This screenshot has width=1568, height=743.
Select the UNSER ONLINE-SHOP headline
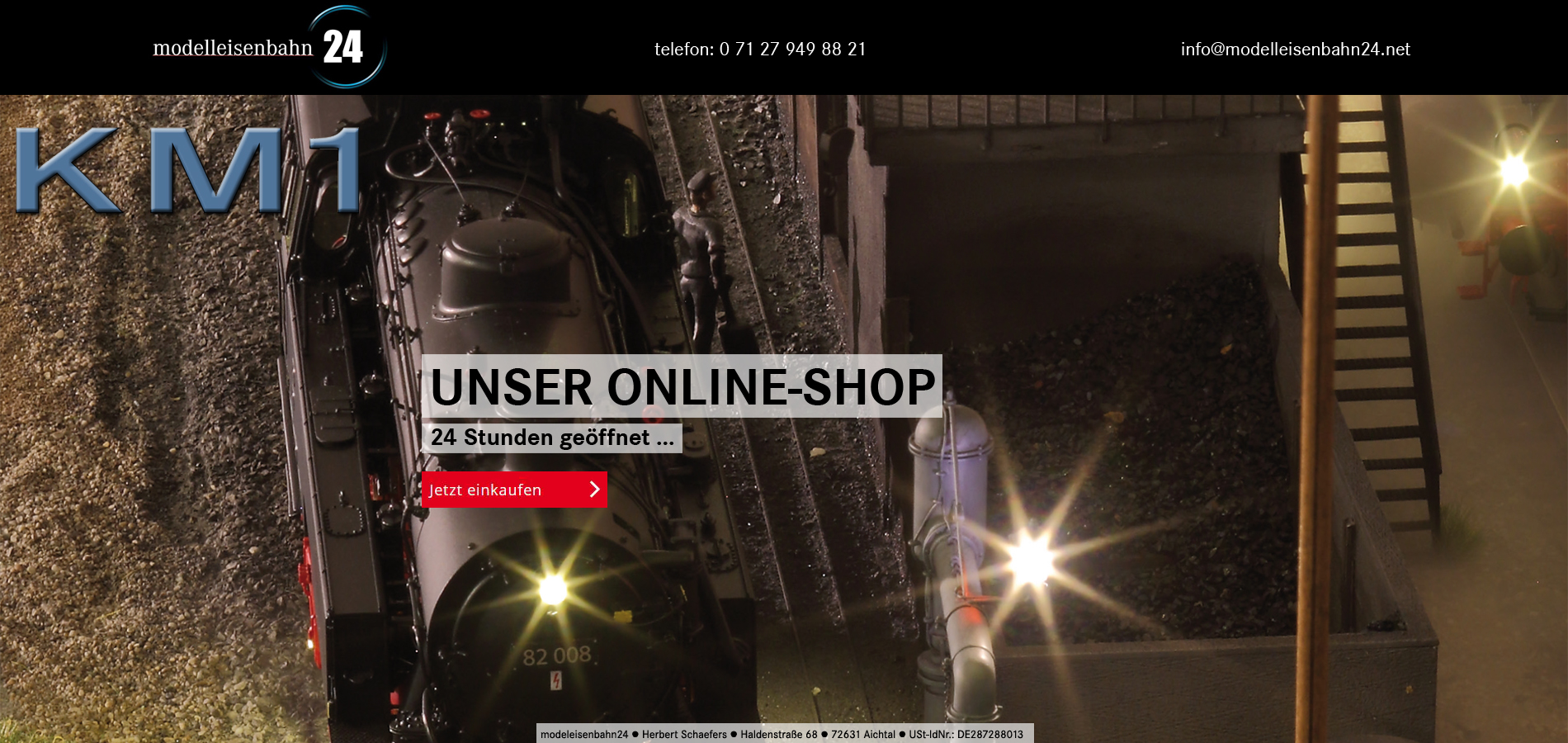click(682, 386)
